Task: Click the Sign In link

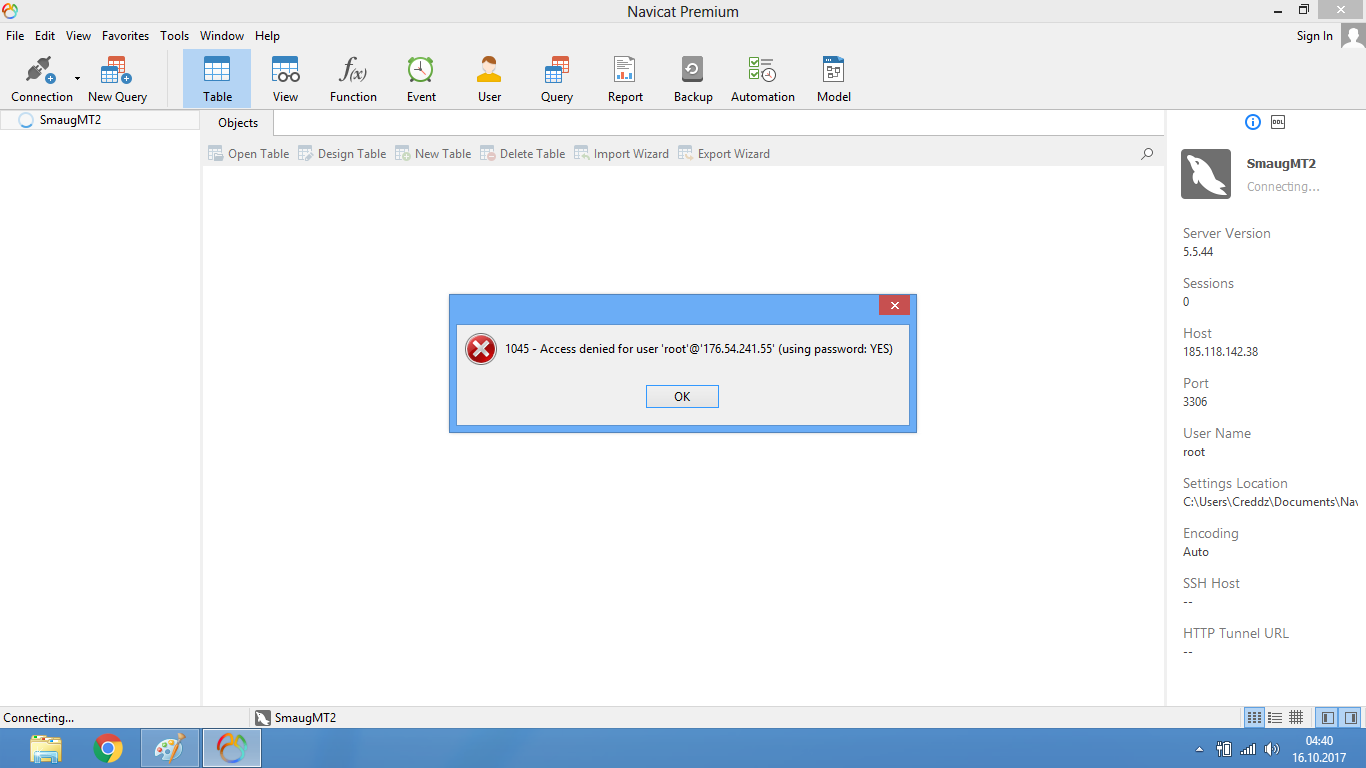Action: pos(1314,36)
